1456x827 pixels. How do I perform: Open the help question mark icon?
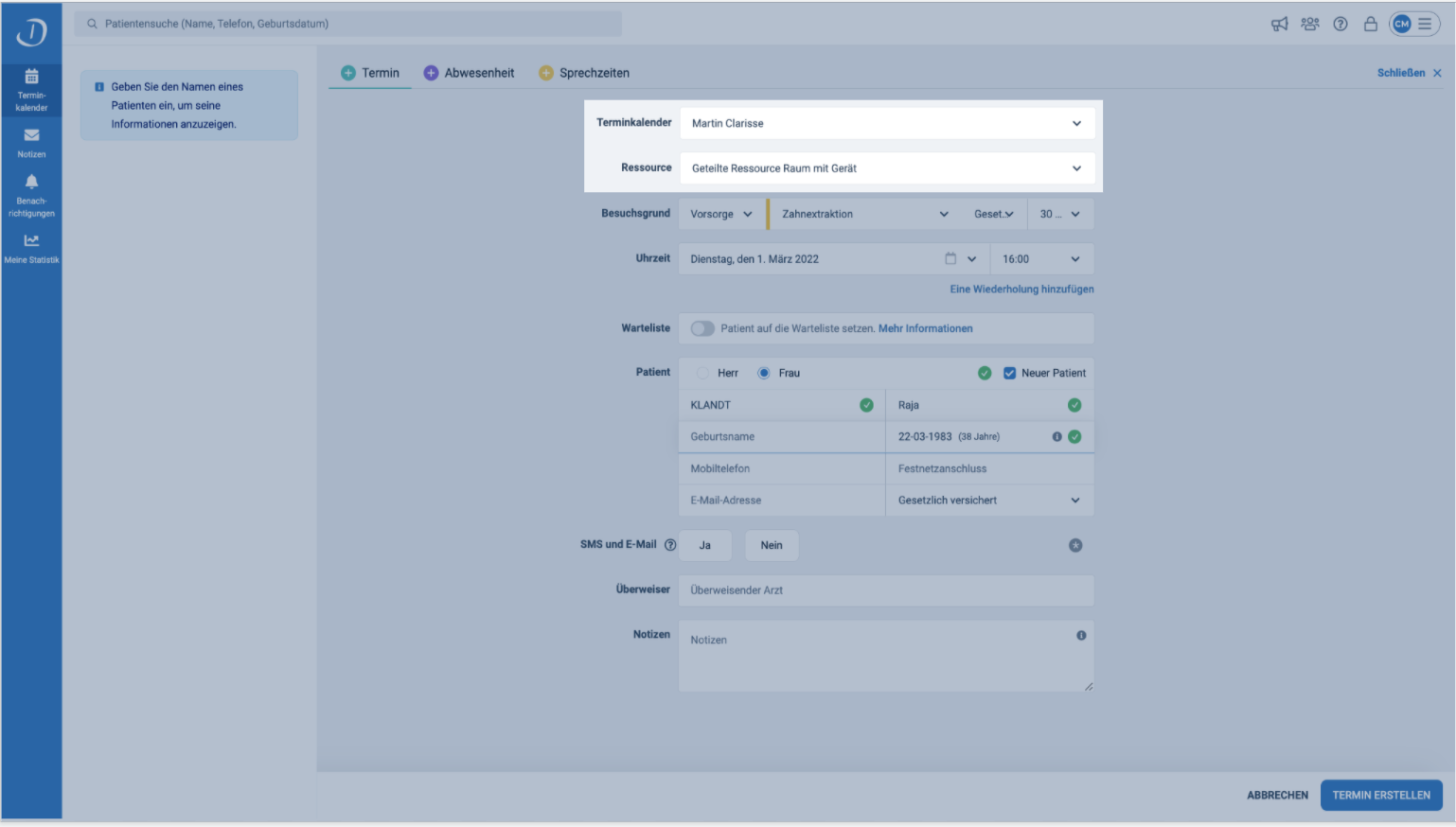[x=1341, y=25]
